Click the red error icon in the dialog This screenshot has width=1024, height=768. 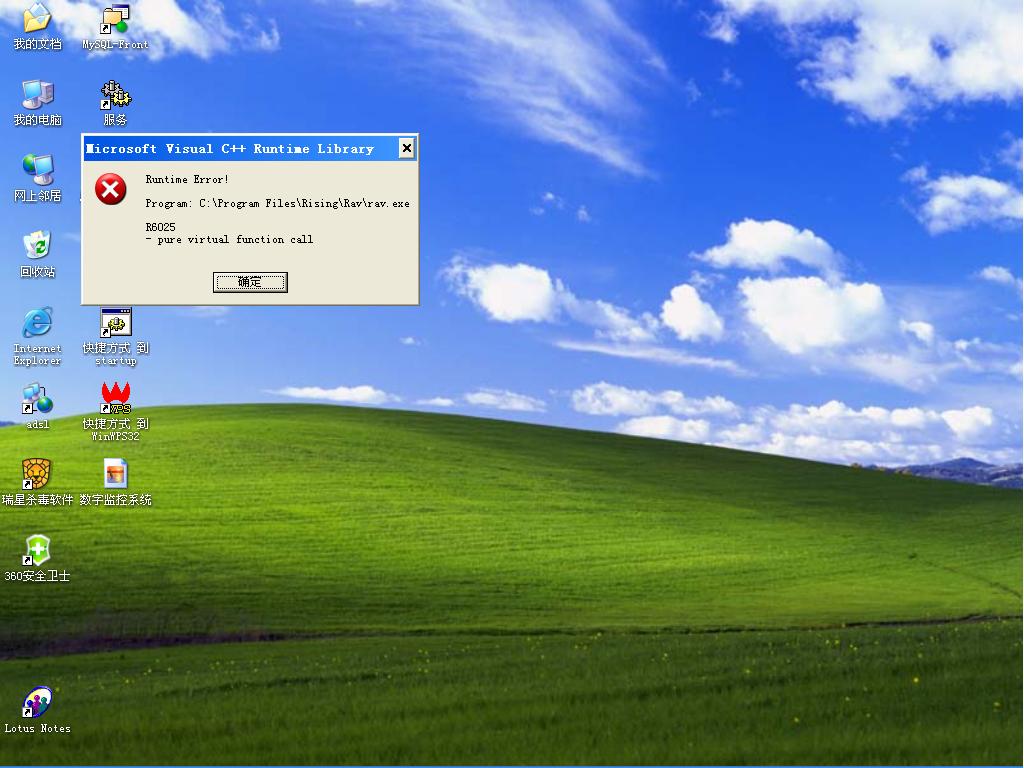point(111,189)
